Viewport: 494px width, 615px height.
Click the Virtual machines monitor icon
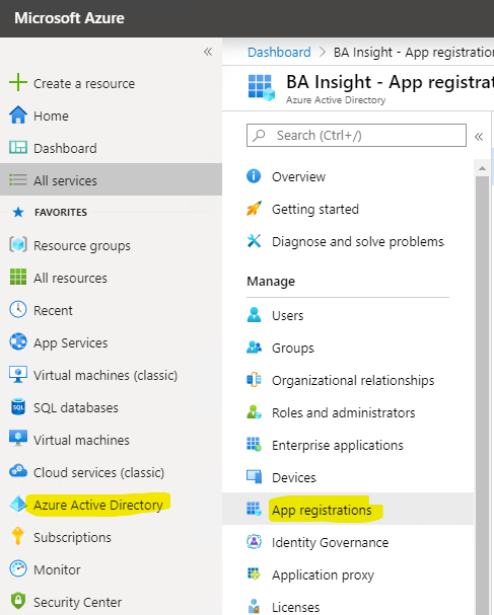coord(18,439)
